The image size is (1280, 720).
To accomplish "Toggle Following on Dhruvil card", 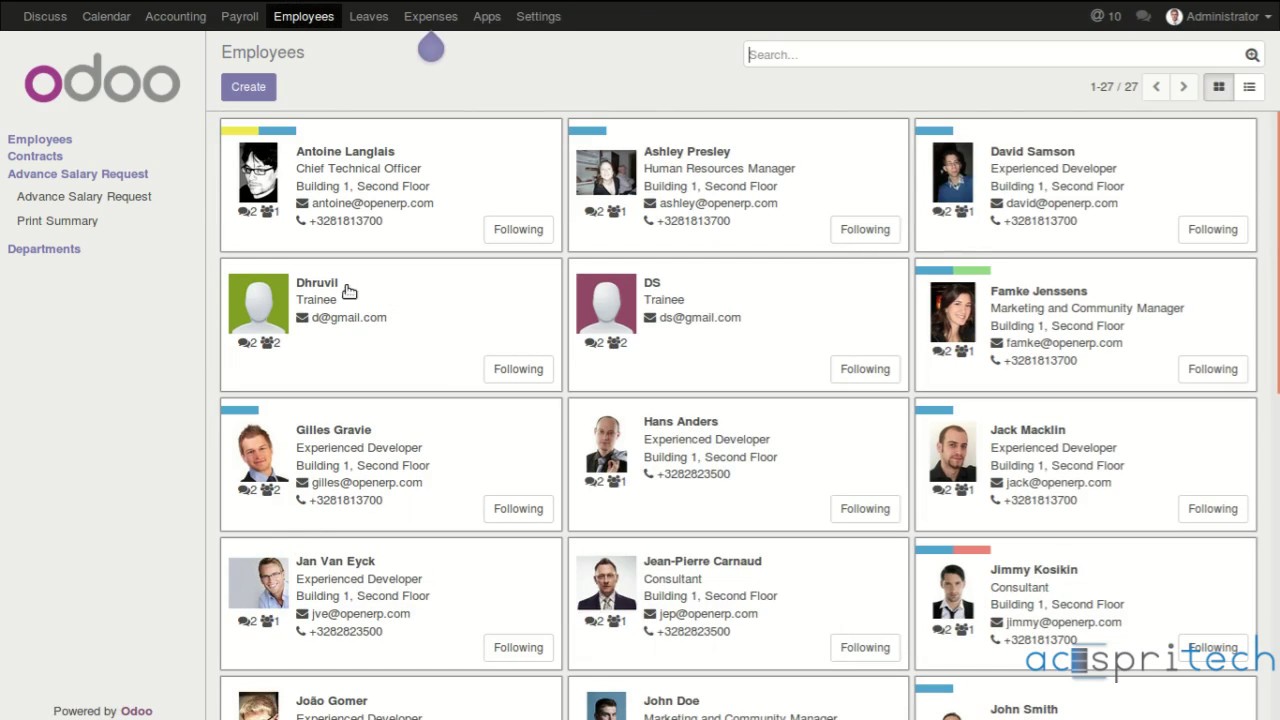I will point(518,369).
